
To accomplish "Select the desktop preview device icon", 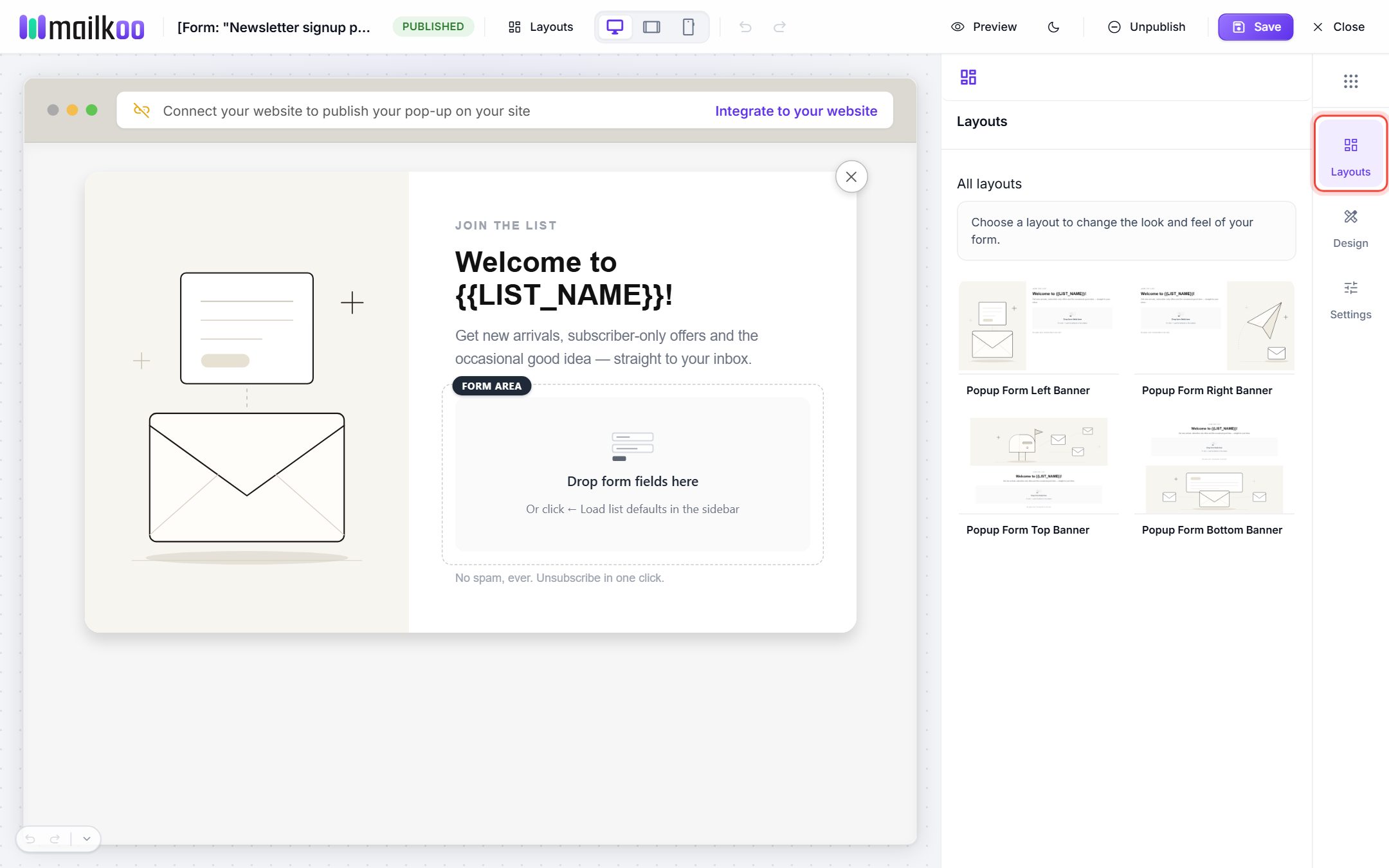I will tap(615, 27).
